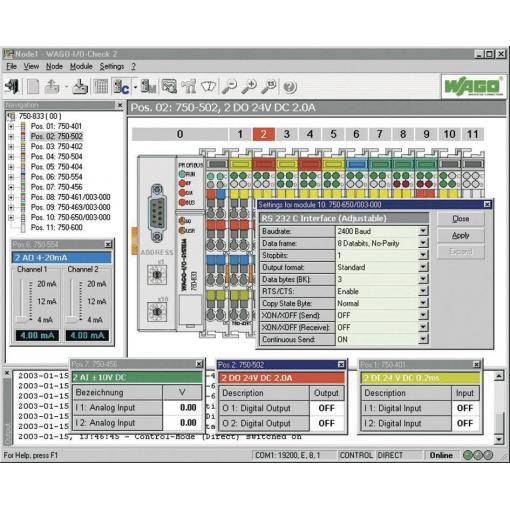The height and width of the screenshot is (510, 510).
Task: Click the log panel scroll up arrow
Action: 499,376
